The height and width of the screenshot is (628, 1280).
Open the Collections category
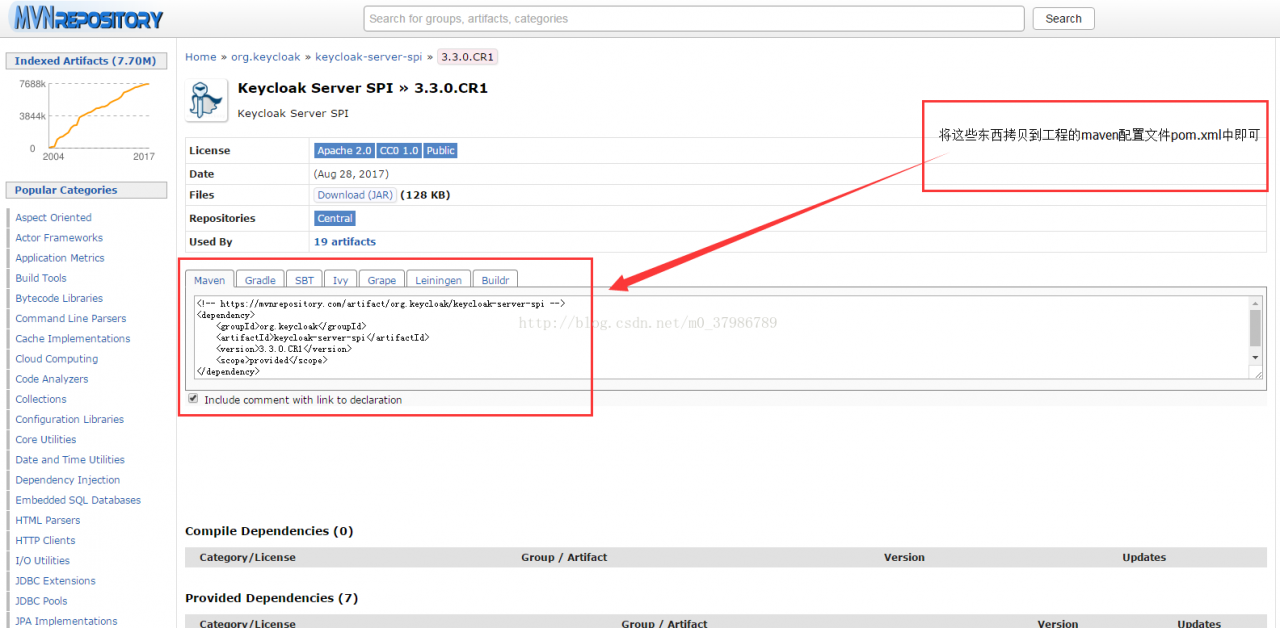click(x=41, y=399)
